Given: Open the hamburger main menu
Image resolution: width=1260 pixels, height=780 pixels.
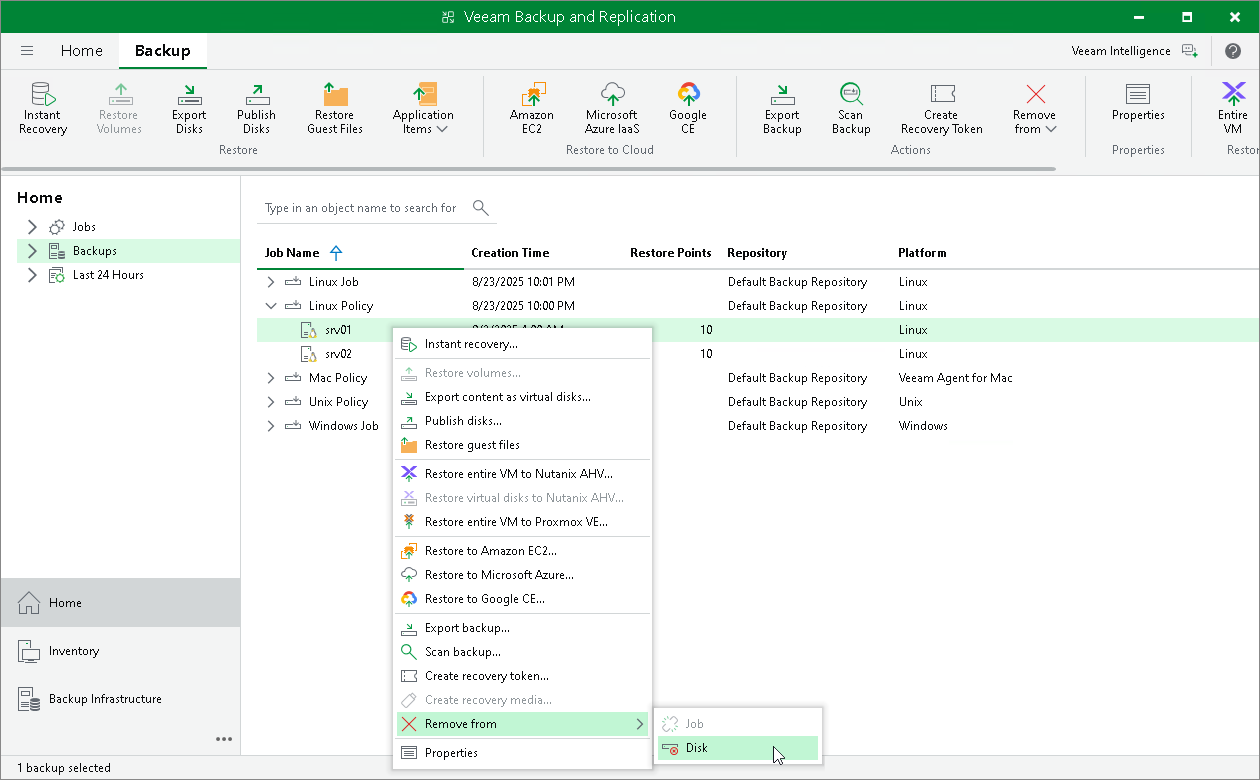Looking at the screenshot, I should tap(27, 51).
